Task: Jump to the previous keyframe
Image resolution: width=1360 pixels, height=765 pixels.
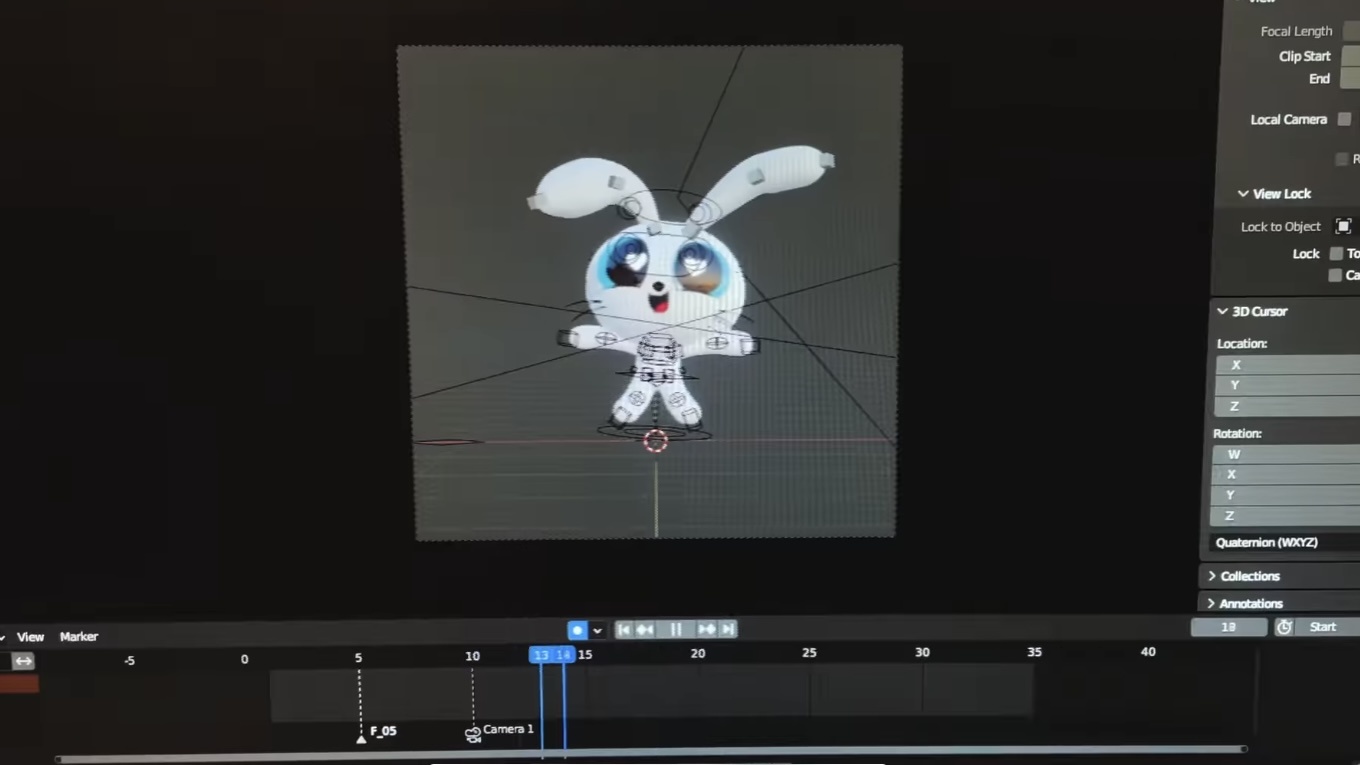Action: [645, 629]
